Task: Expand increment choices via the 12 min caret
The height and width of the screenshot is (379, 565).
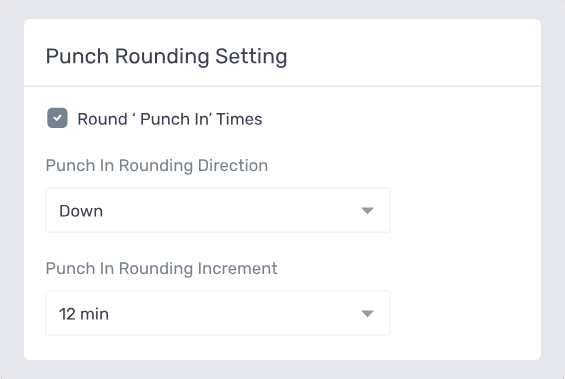Action: pos(368,313)
